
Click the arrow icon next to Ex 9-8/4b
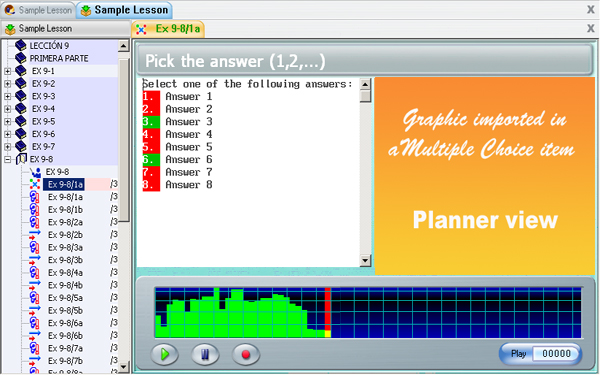[x=34, y=285]
